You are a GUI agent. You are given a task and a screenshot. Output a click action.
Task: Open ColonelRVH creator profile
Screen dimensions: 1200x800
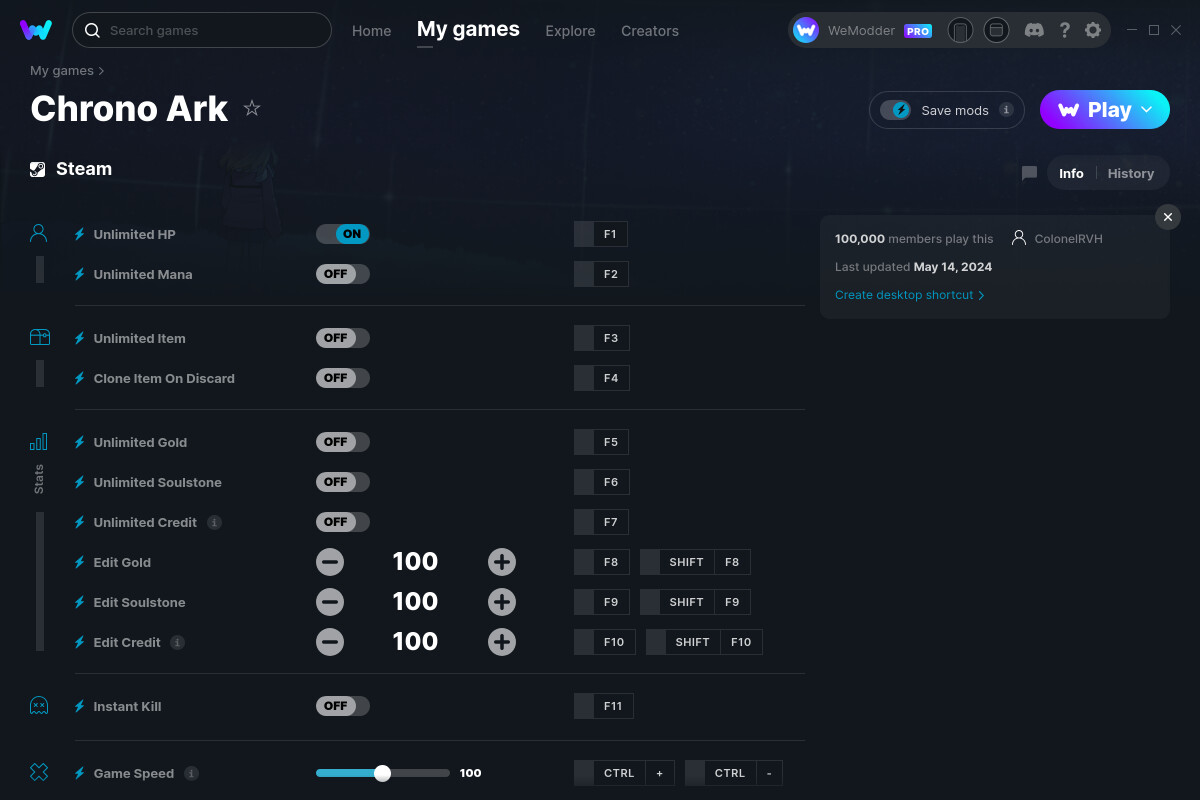click(1058, 239)
